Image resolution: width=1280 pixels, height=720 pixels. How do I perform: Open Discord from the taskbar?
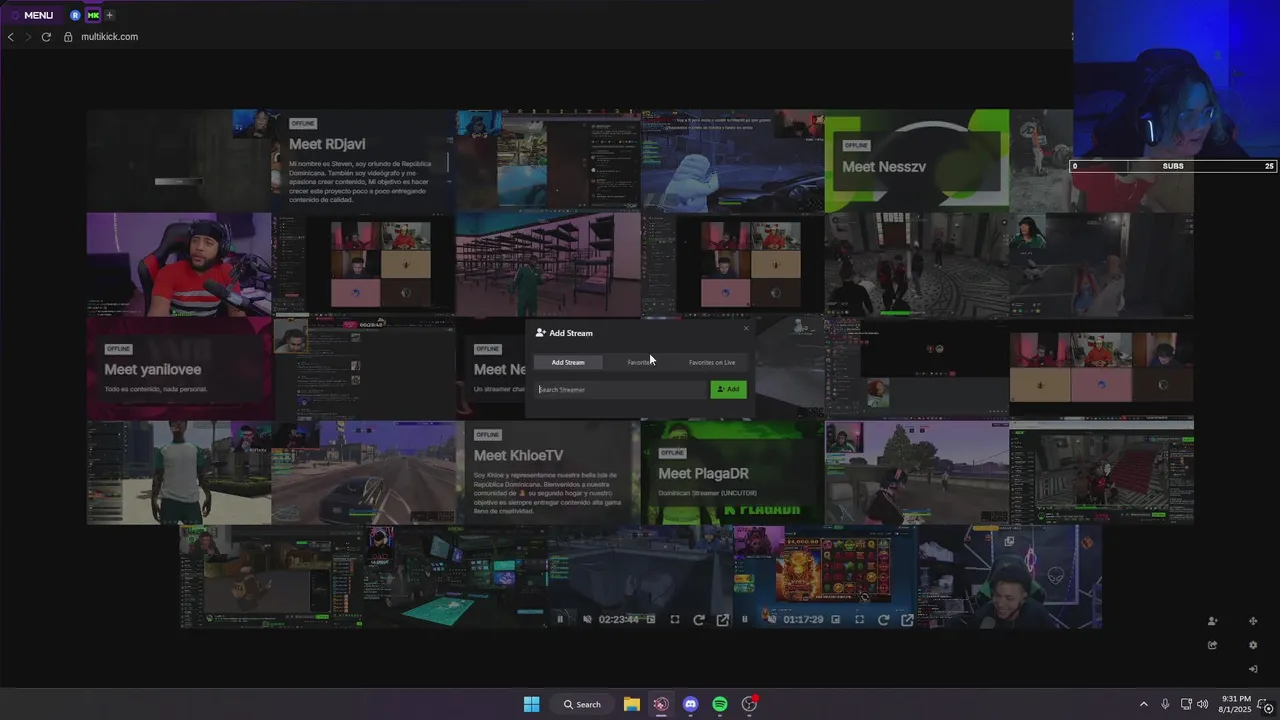pyautogui.click(x=690, y=704)
